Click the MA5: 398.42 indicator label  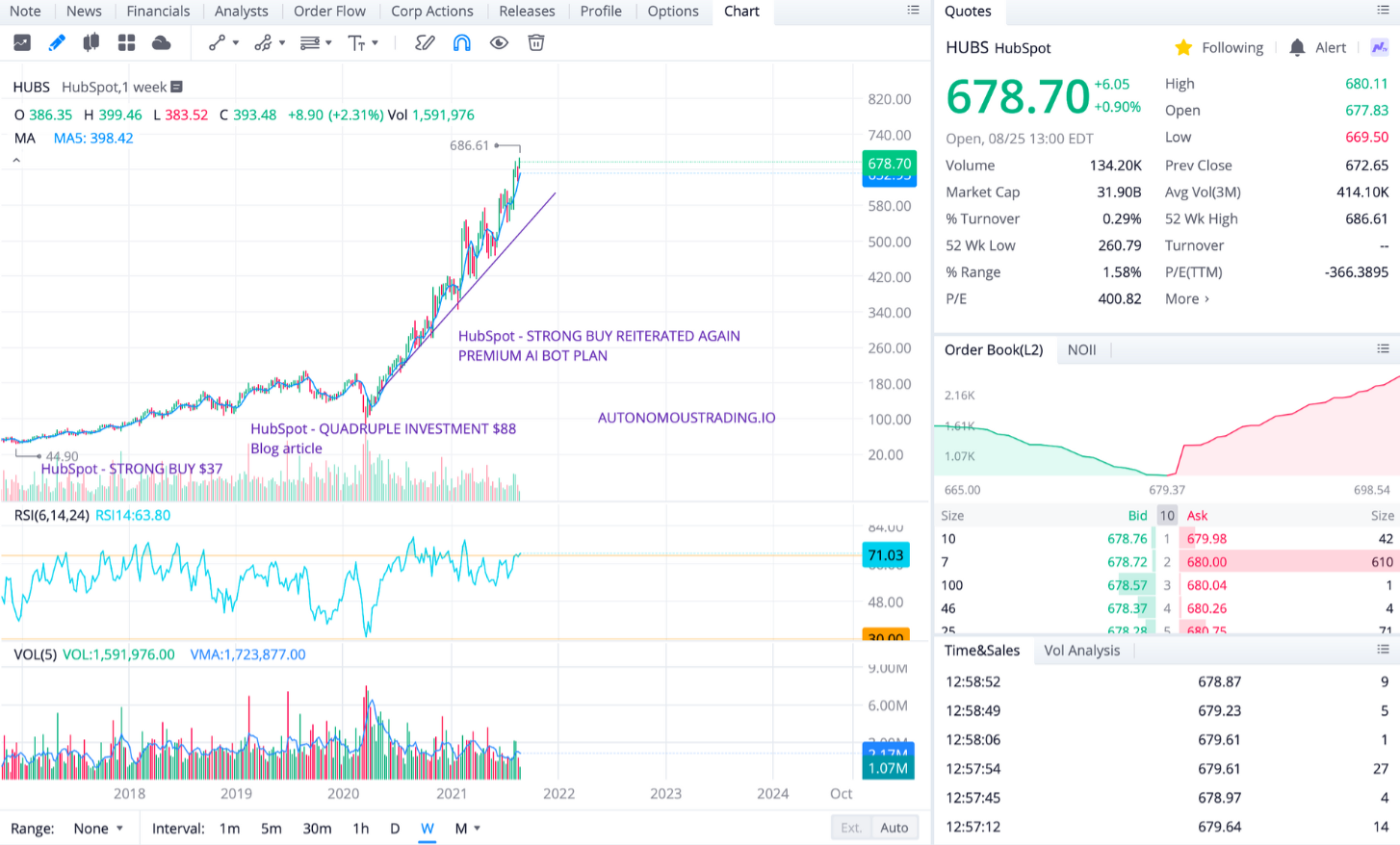[x=93, y=139]
